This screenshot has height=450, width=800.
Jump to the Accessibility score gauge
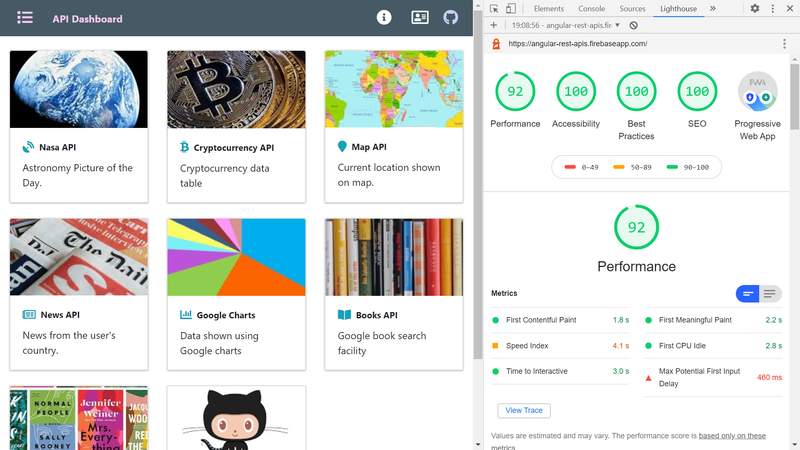(576, 91)
